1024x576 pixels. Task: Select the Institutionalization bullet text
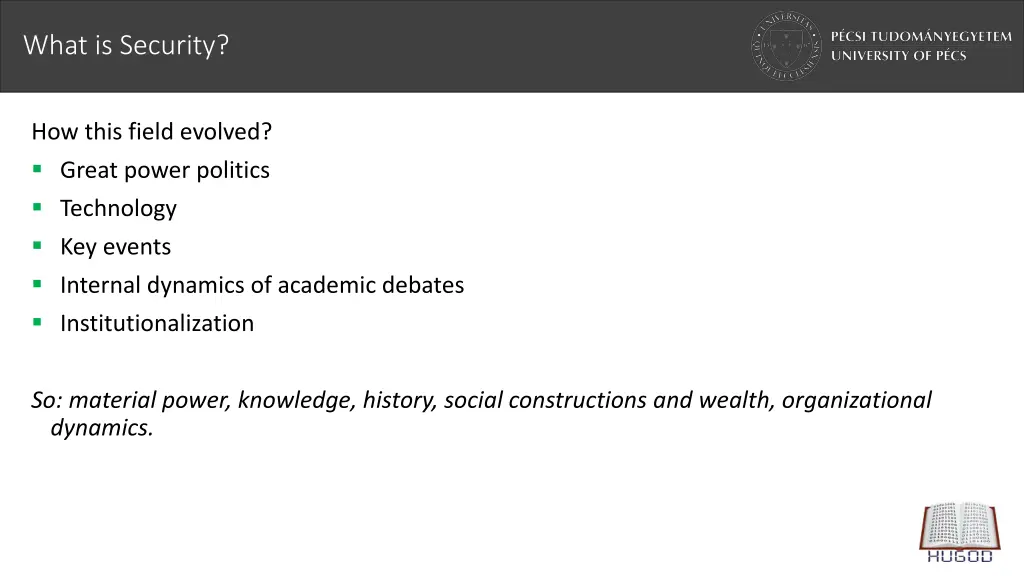(157, 323)
